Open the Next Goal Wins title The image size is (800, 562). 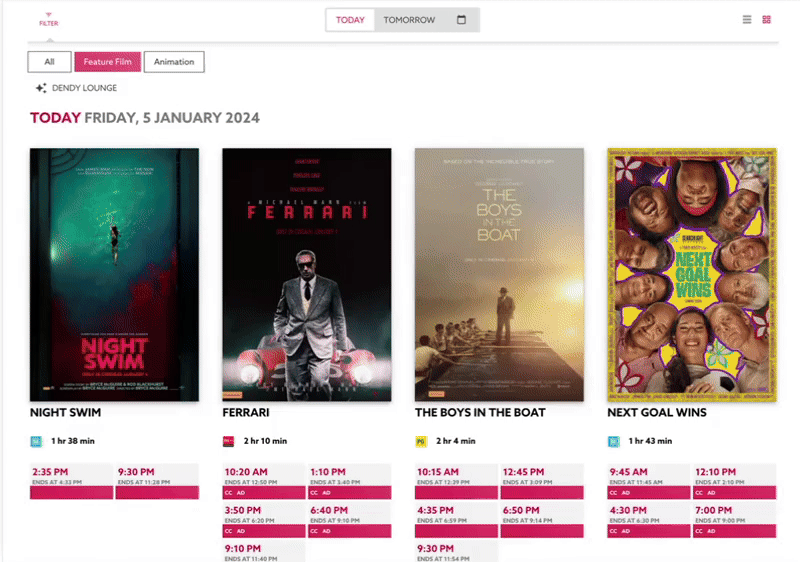[x=657, y=412]
